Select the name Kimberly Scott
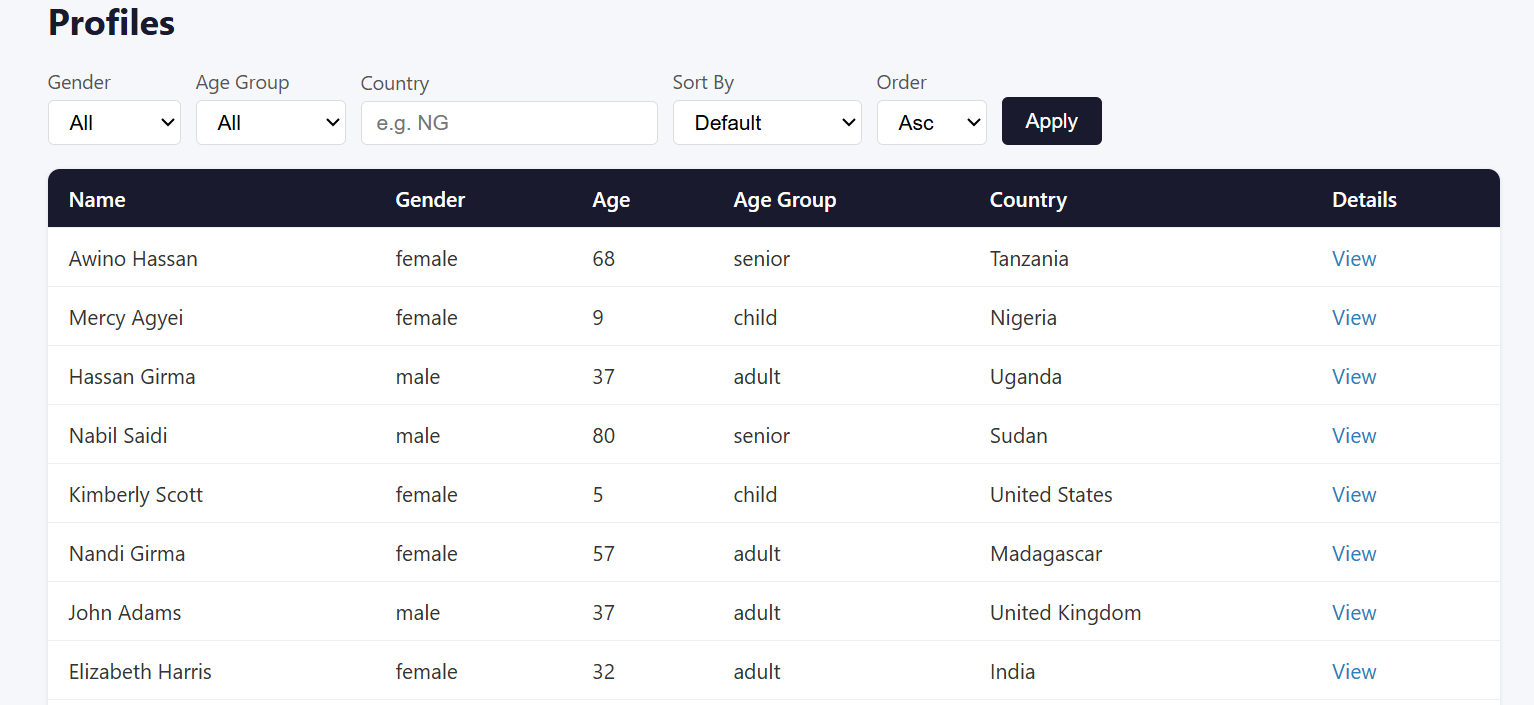 coord(136,495)
